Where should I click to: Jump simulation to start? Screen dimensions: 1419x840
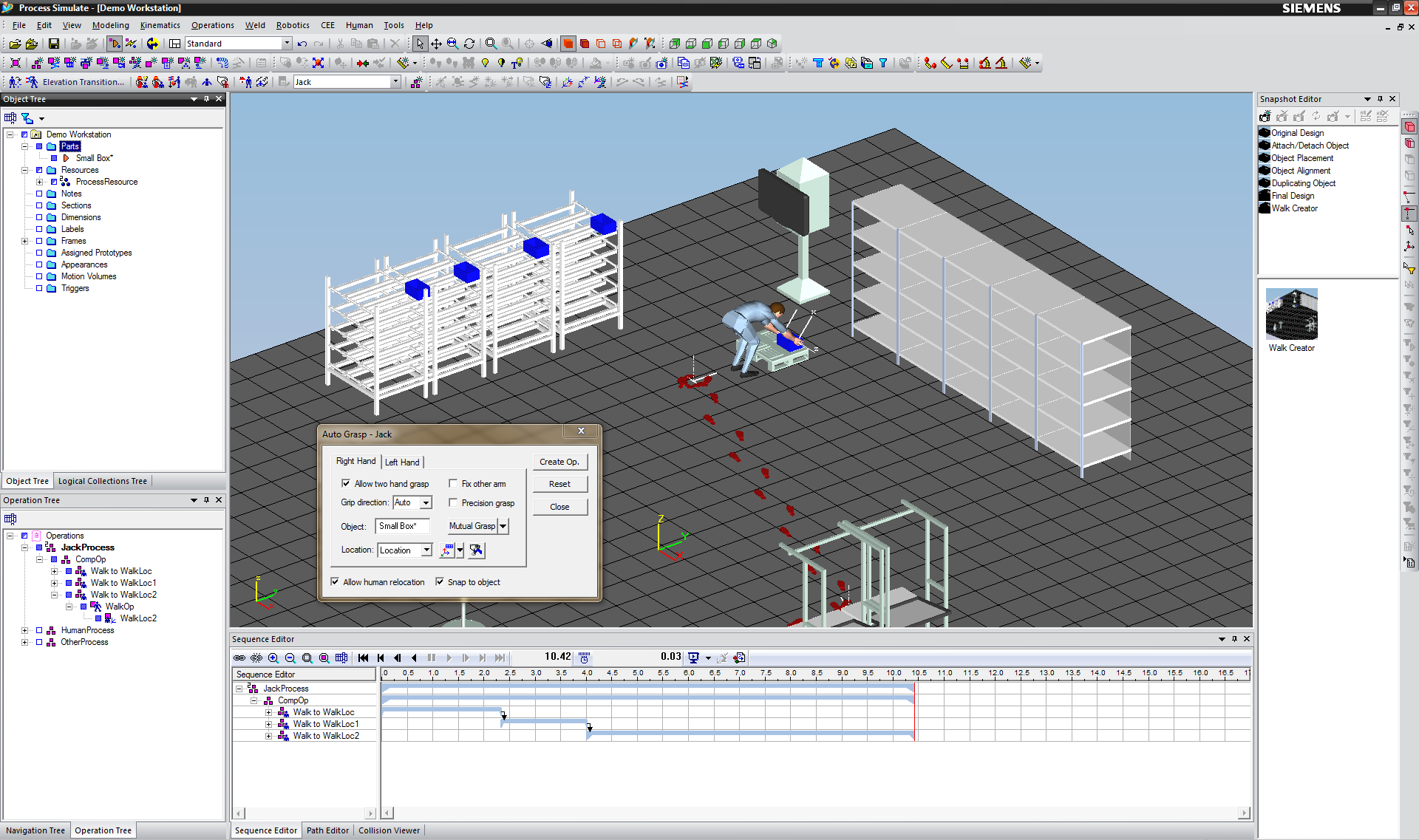point(363,658)
